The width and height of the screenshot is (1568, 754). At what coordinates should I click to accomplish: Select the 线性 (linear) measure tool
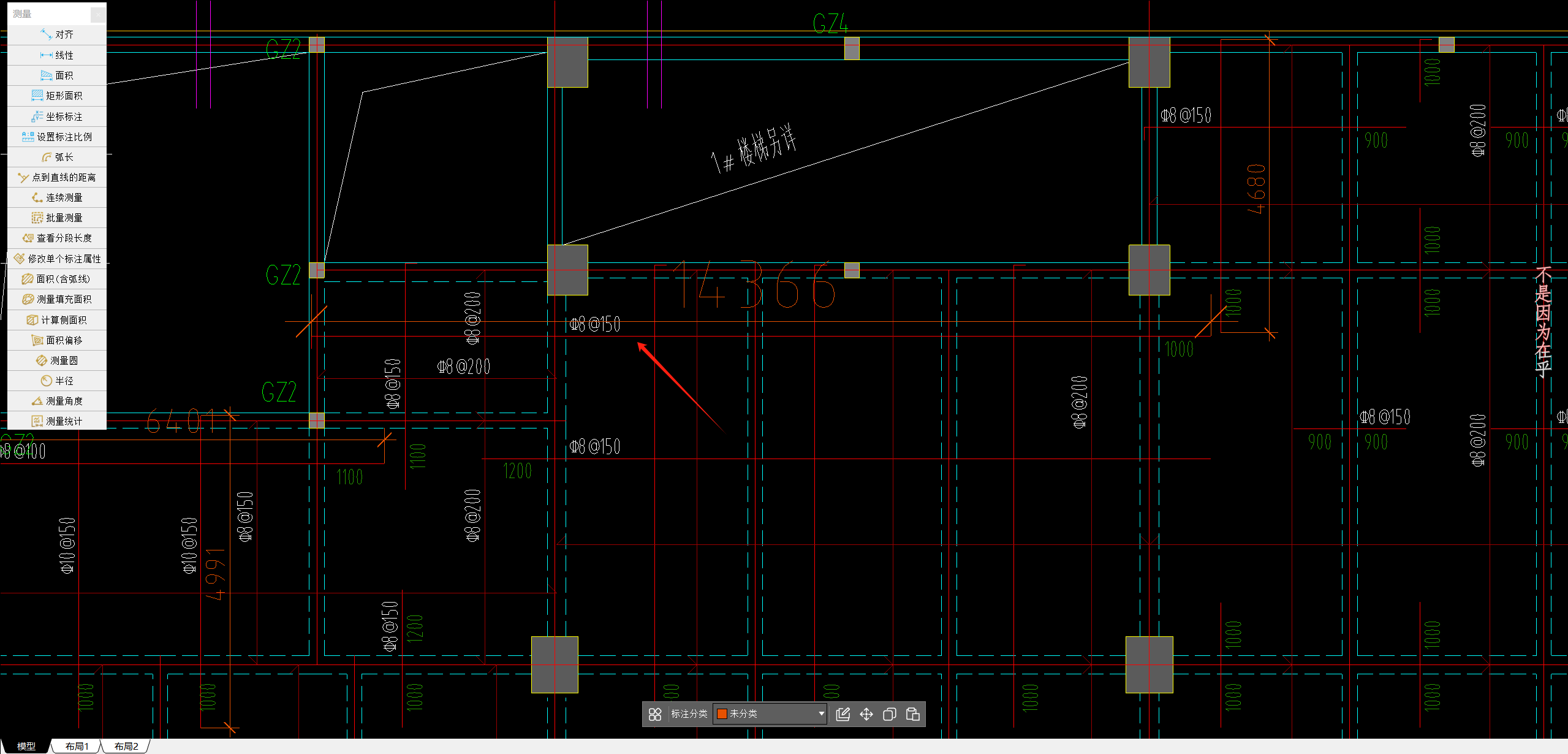[57, 55]
